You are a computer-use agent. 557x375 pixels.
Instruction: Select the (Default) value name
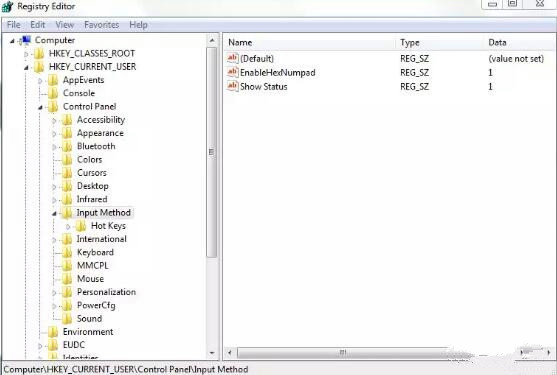tap(257, 59)
